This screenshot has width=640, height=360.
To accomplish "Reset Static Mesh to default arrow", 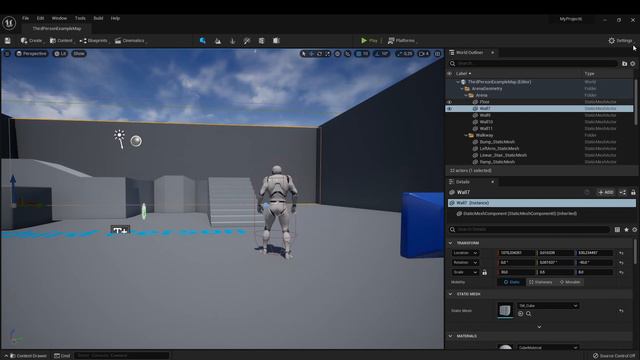I will 621,311.
